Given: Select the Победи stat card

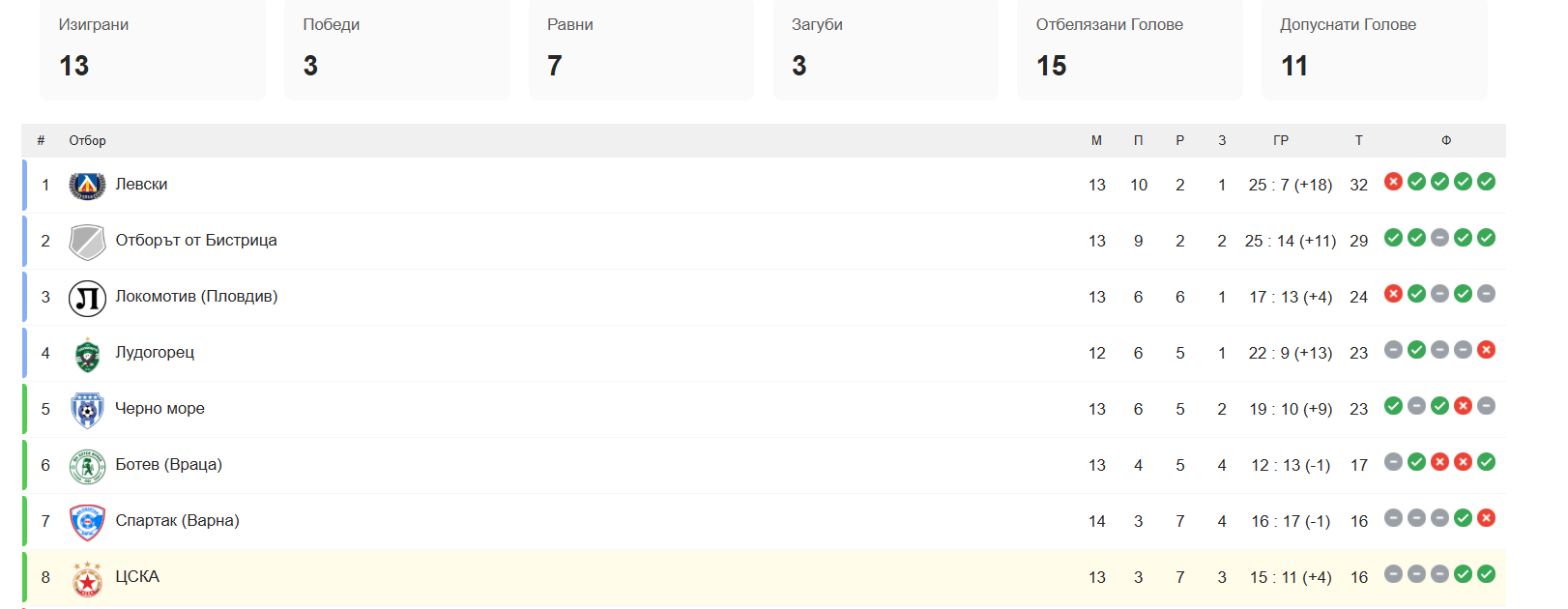Looking at the screenshot, I should point(396,48).
